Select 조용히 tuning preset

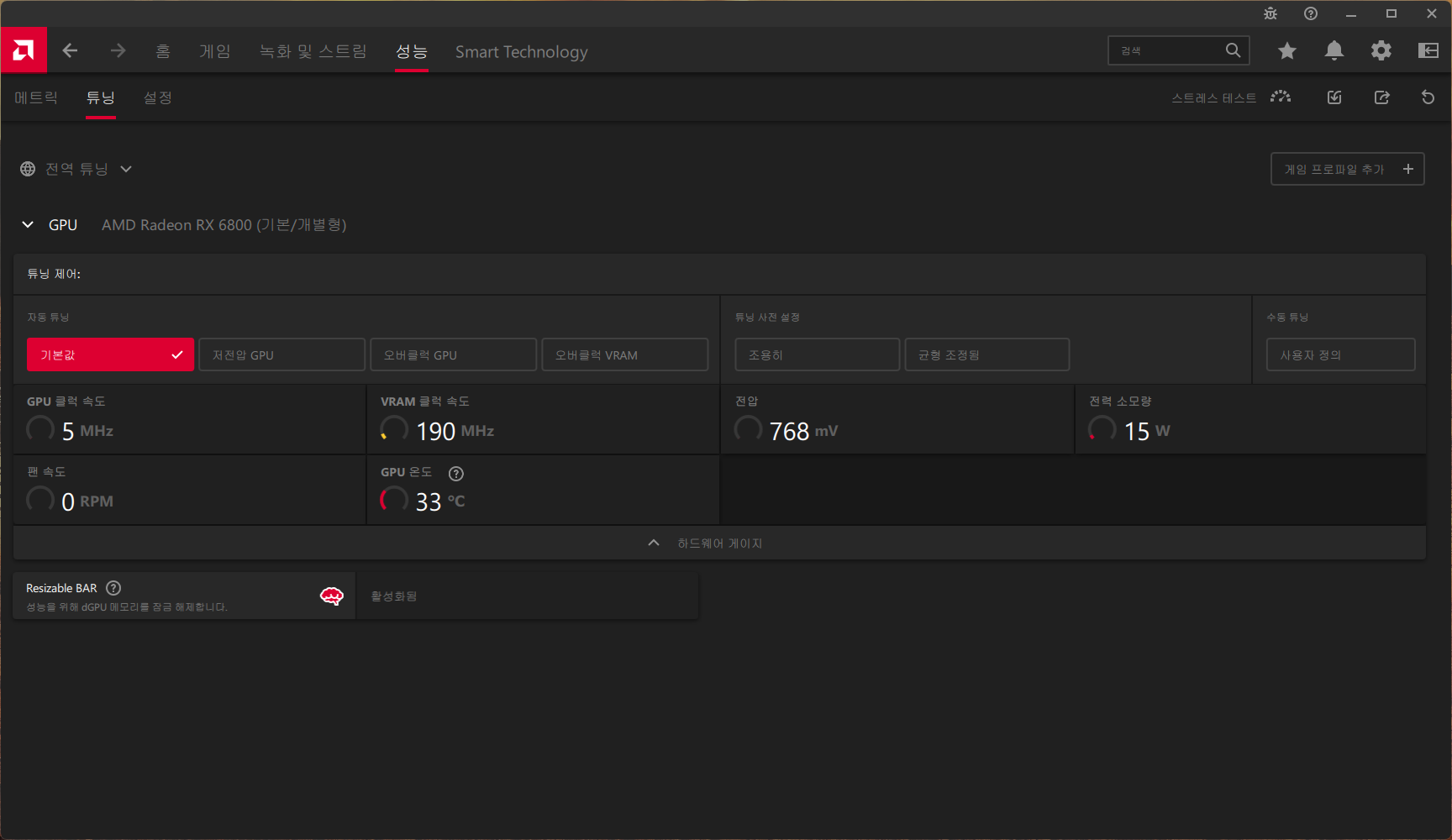pos(817,354)
